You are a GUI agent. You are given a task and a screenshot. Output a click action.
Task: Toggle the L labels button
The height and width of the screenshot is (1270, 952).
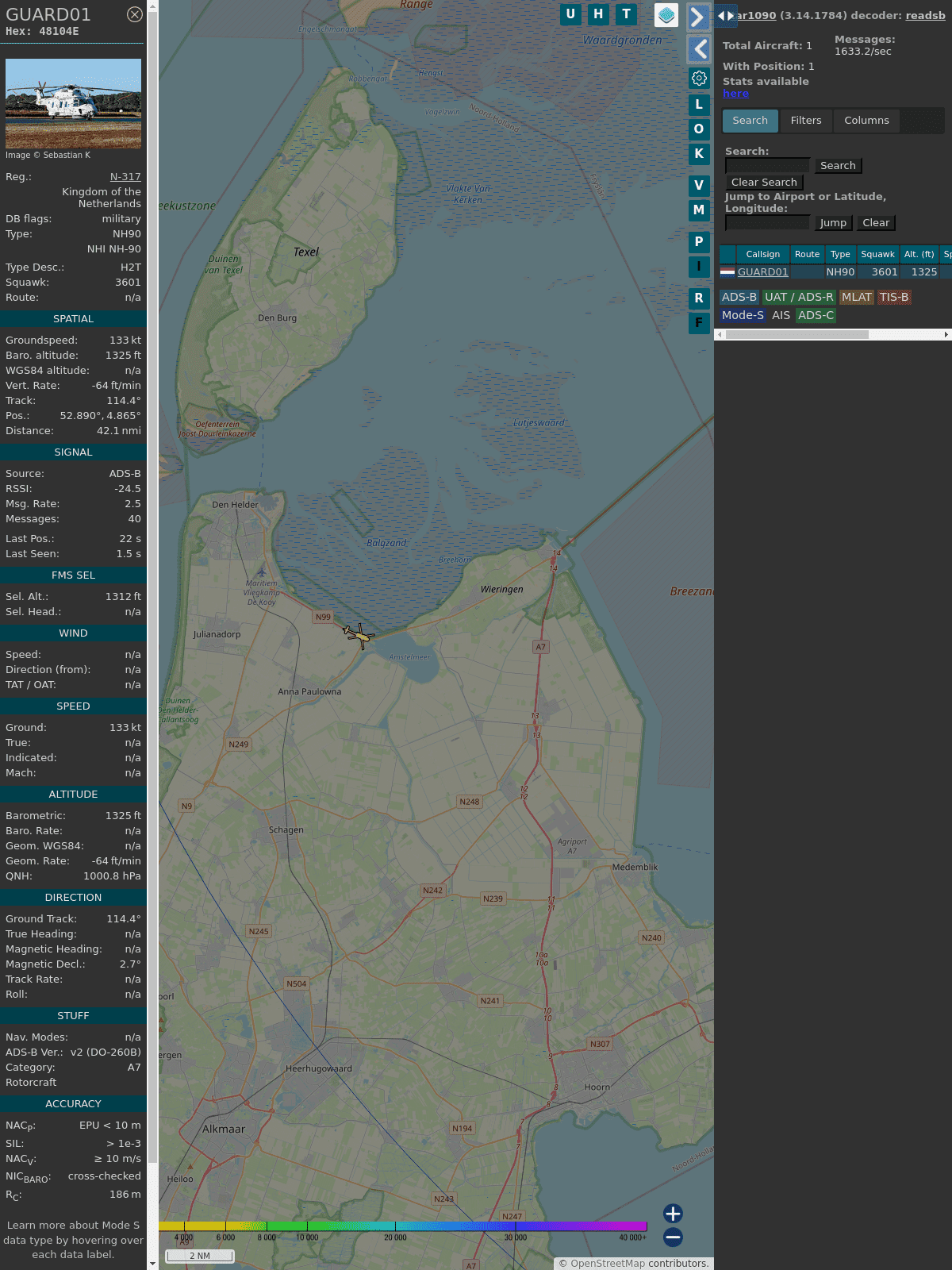tap(699, 104)
